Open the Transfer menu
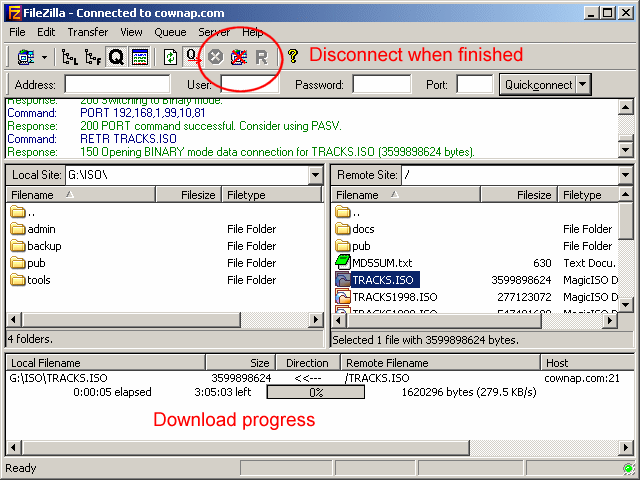Image resolution: width=640 pixels, height=480 pixels. [87, 32]
